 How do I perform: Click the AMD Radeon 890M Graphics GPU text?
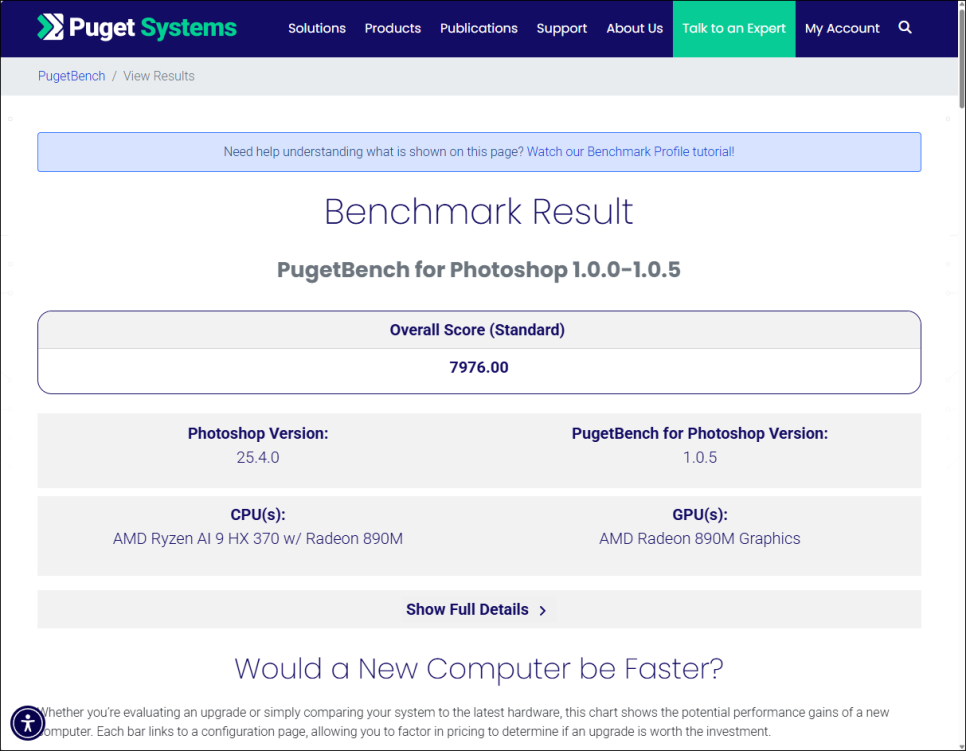pyautogui.click(x=699, y=539)
